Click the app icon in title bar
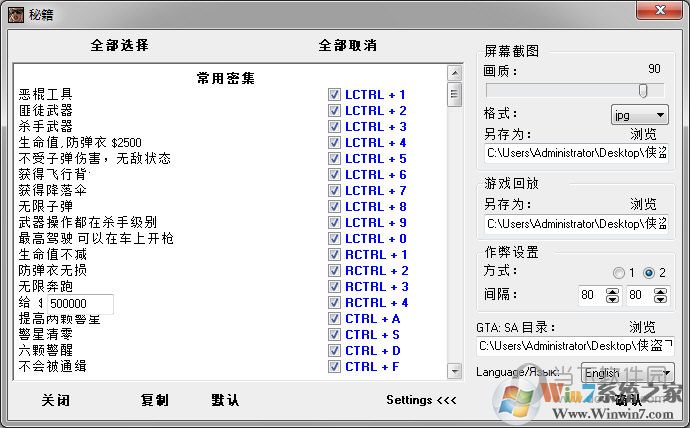This screenshot has width=690, height=428. click(16, 15)
